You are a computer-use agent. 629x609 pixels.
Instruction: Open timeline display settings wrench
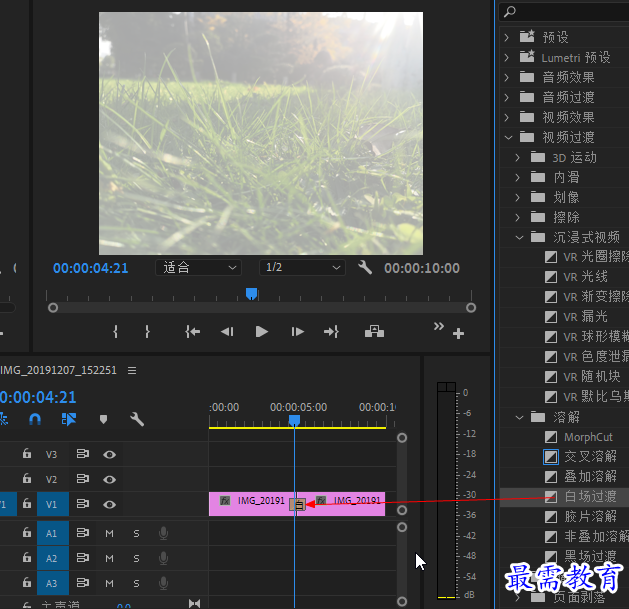click(x=137, y=419)
